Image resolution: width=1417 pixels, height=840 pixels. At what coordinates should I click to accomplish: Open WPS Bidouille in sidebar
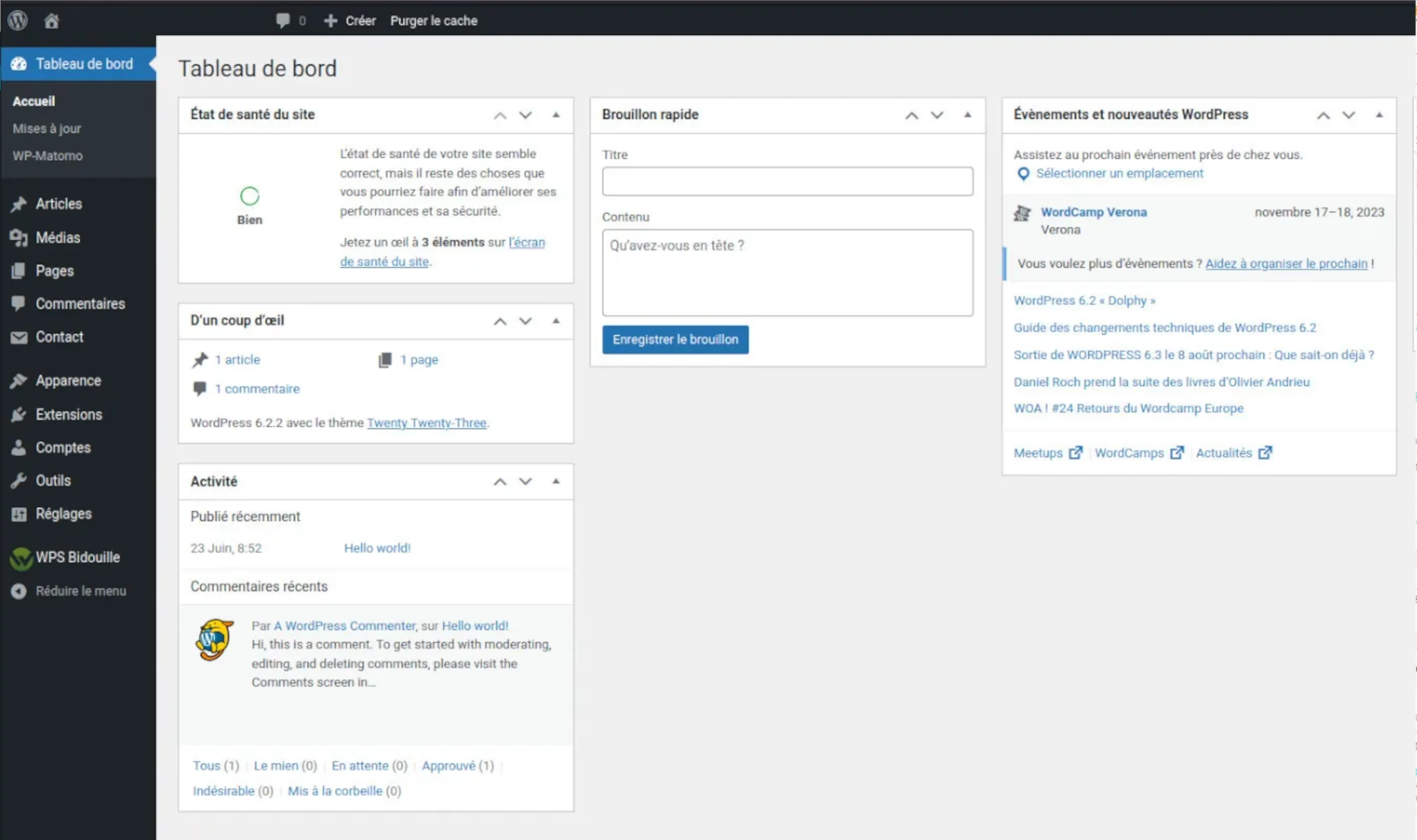pyautogui.click(x=77, y=557)
